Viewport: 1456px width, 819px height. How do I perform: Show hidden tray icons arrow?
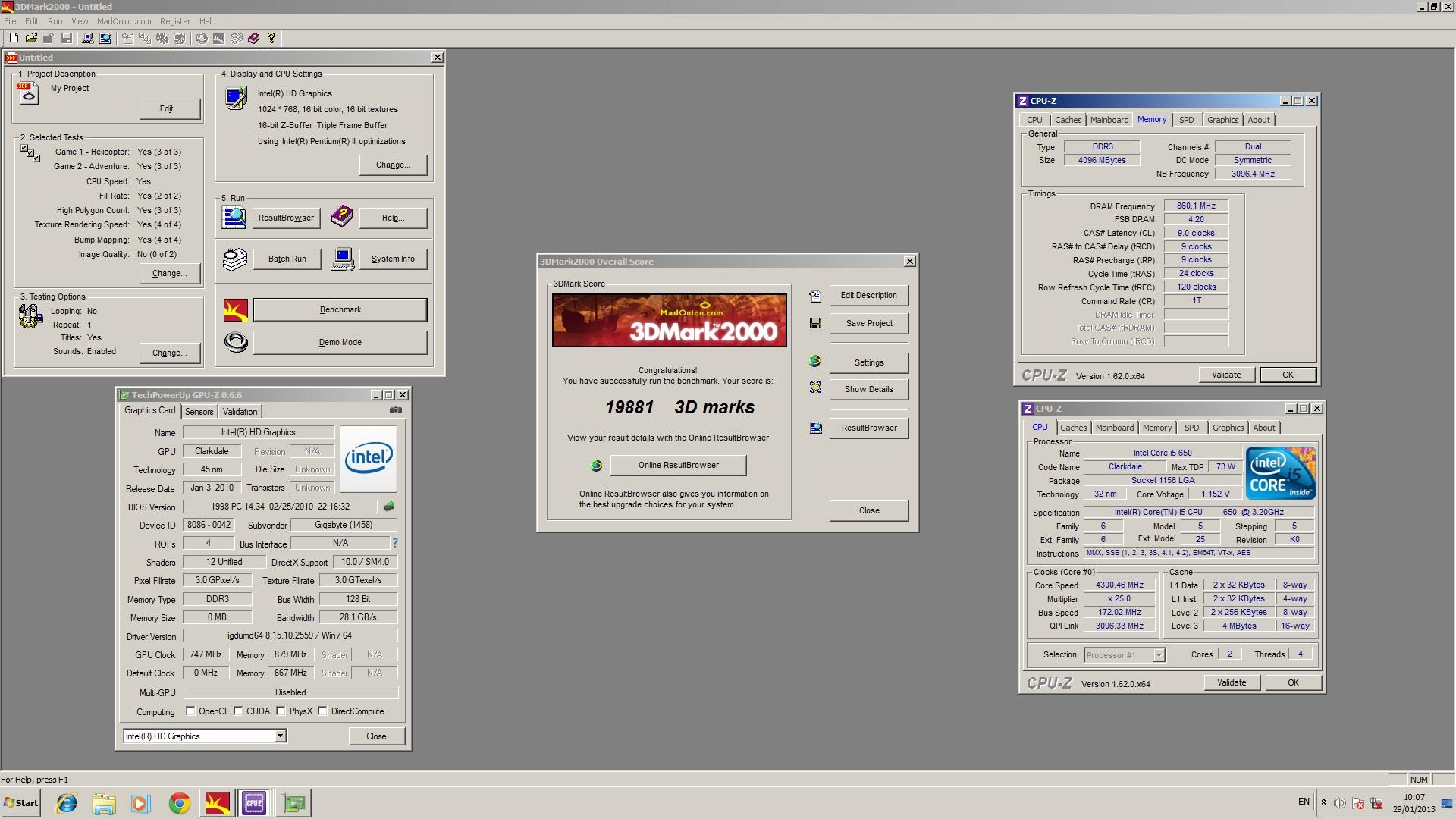click(x=1323, y=802)
